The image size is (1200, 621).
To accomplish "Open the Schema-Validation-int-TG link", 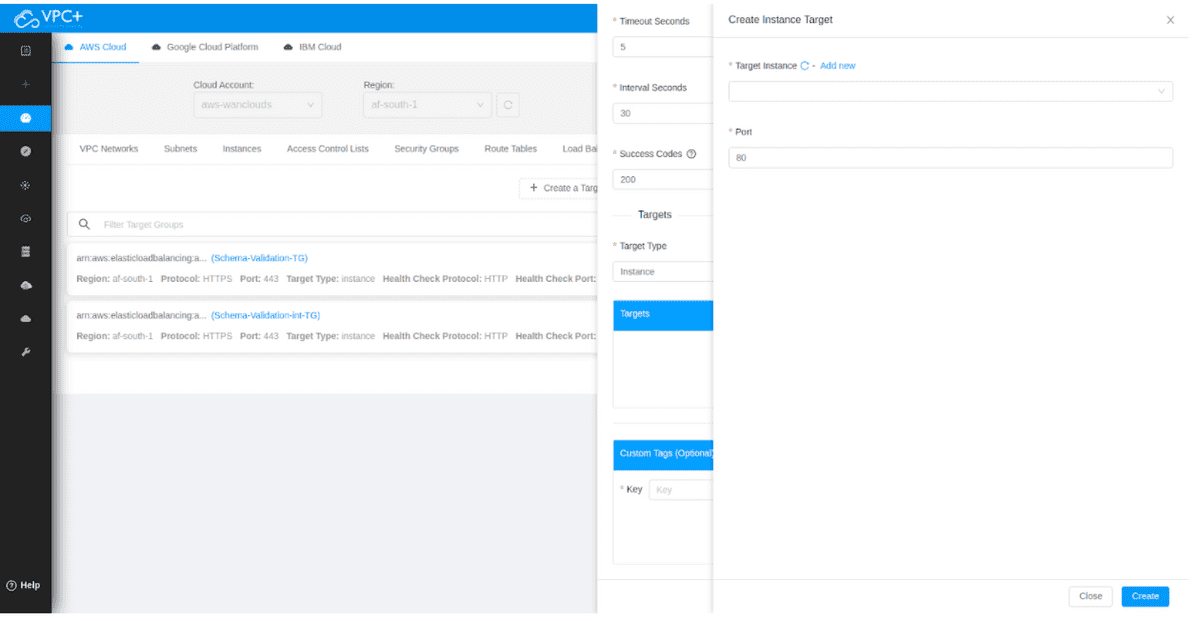I will (x=265, y=315).
